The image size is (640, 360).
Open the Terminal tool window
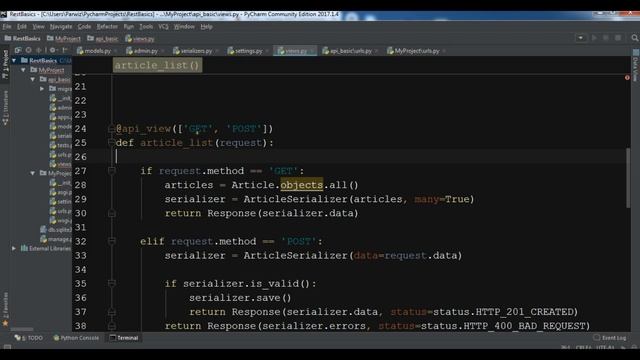click(x=124, y=338)
